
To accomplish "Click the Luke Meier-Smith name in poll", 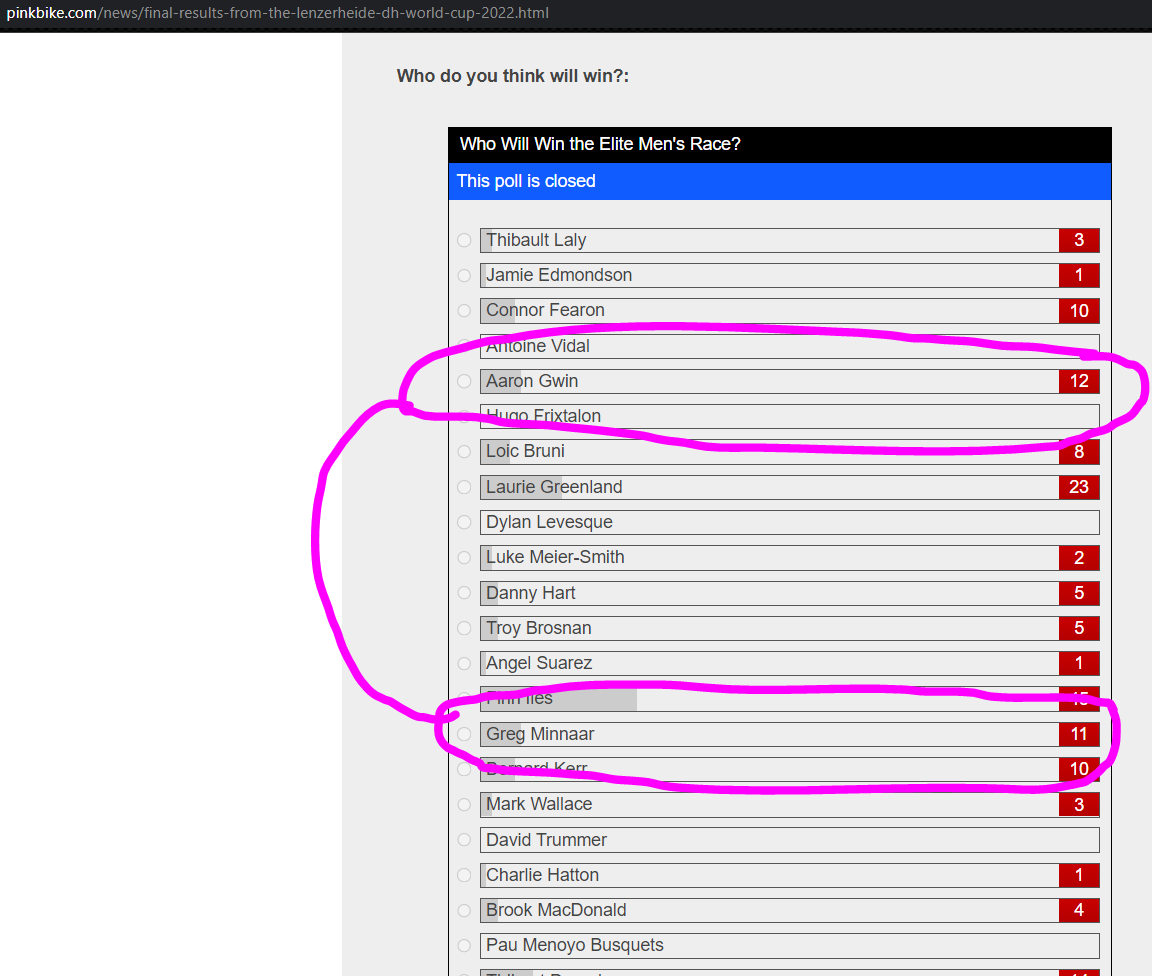I will (x=555, y=557).
